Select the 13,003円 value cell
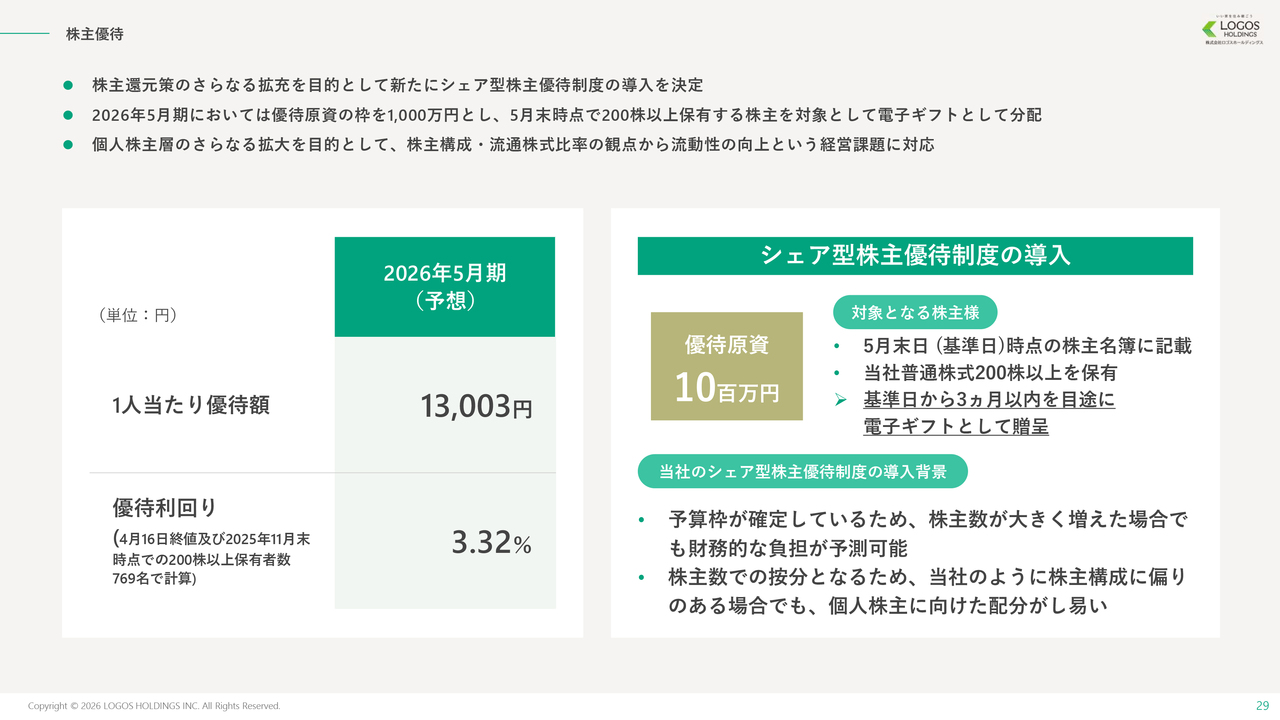 point(476,406)
